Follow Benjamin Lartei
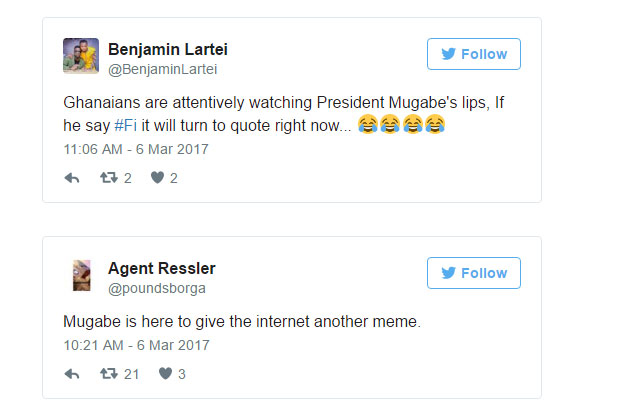This screenshot has height=414, width=636. pyautogui.click(x=474, y=54)
